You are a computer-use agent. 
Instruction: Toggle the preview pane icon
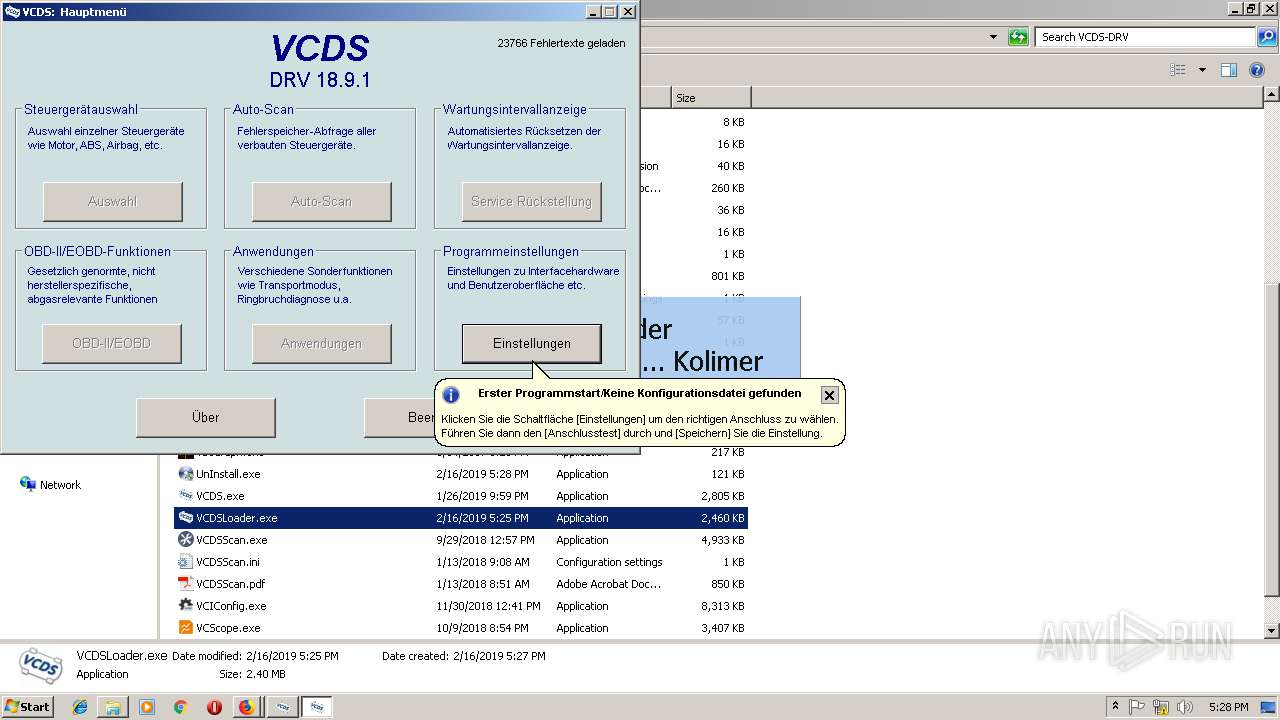point(1229,70)
